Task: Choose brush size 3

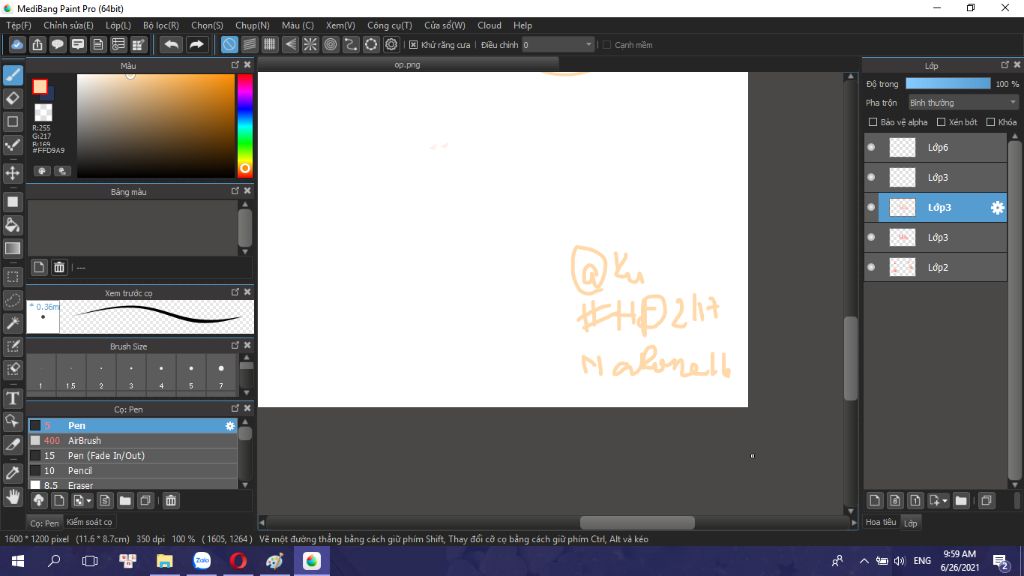Action: [x=131, y=374]
